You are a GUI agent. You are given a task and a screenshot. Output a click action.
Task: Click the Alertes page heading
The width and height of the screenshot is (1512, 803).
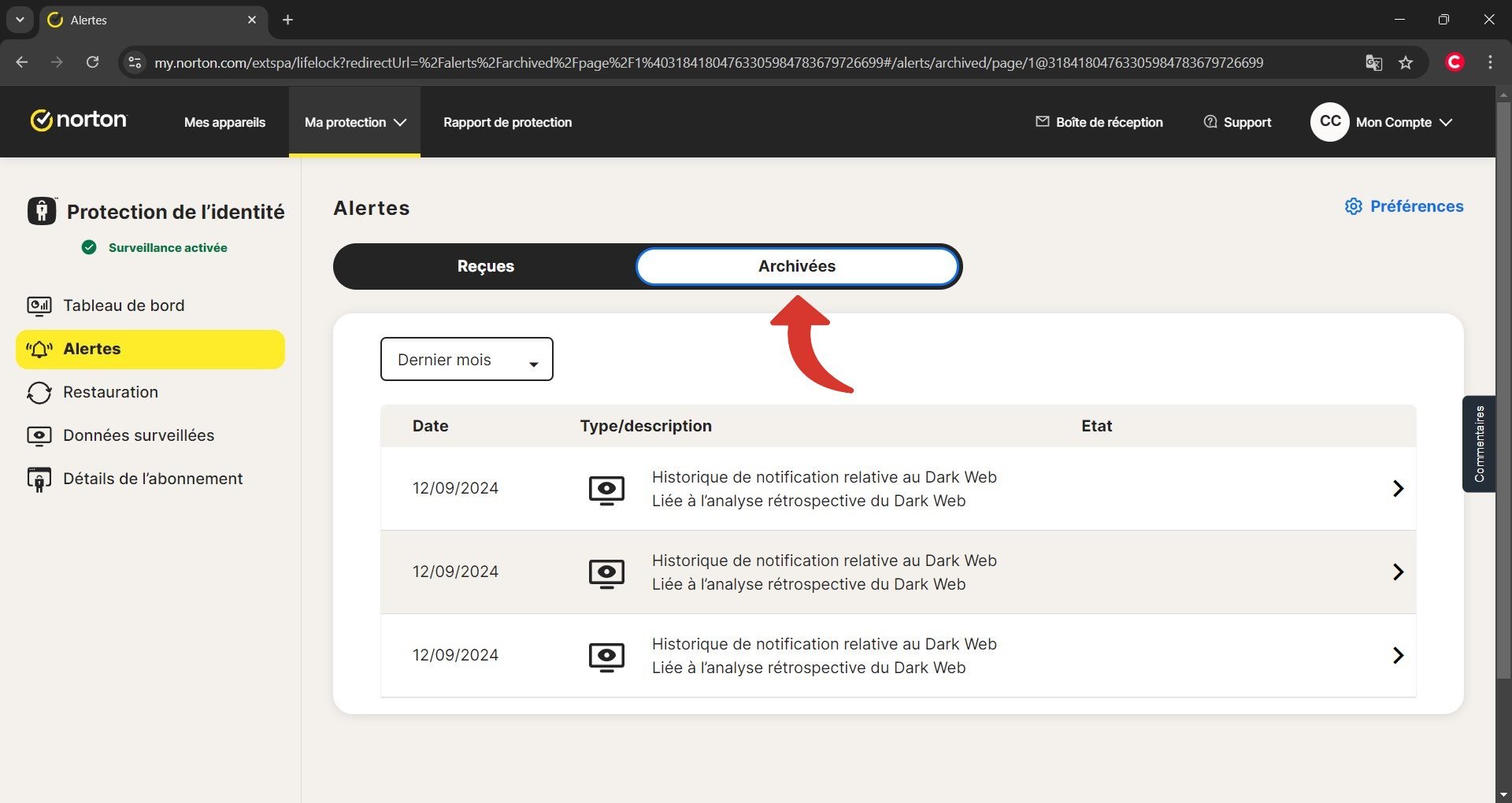pyautogui.click(x=372, y=208)
